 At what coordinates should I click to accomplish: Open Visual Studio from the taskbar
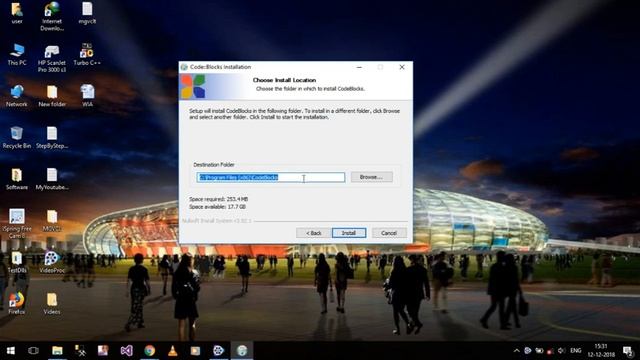pos(127,351)
